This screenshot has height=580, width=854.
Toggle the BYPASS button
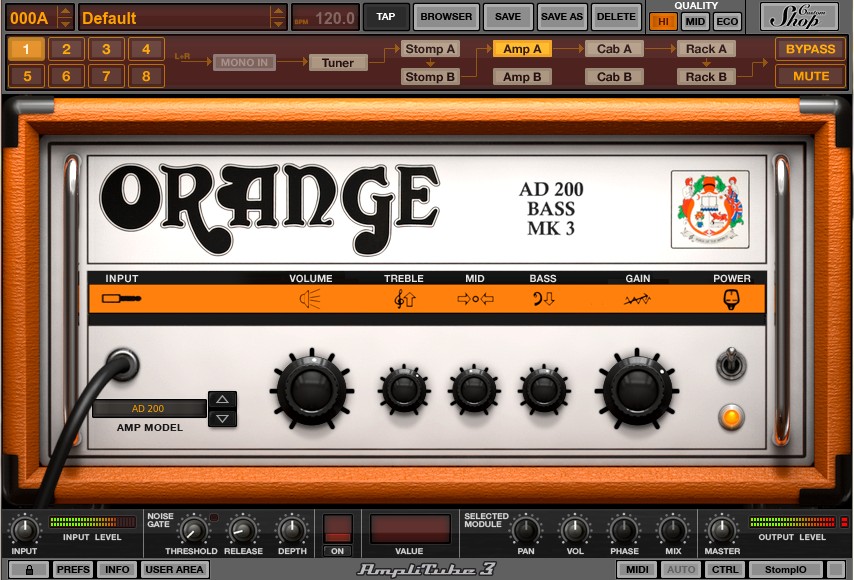(810, 49)
